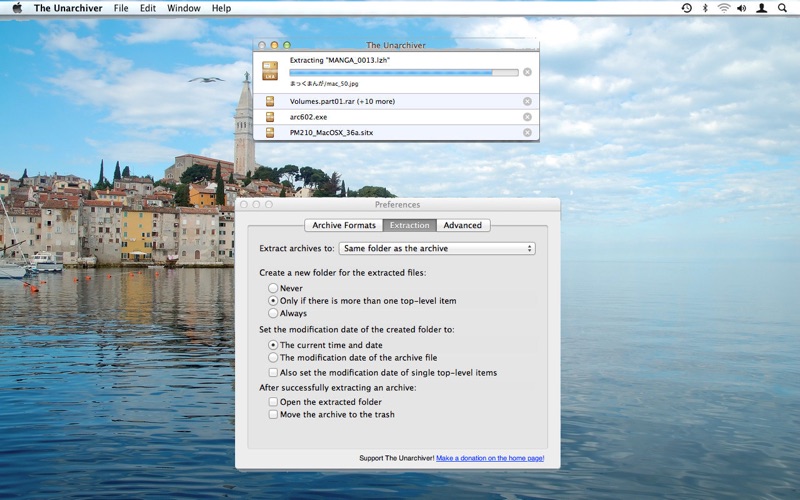Select the modification date of archive file
The image size is (800, 500).
273,357
